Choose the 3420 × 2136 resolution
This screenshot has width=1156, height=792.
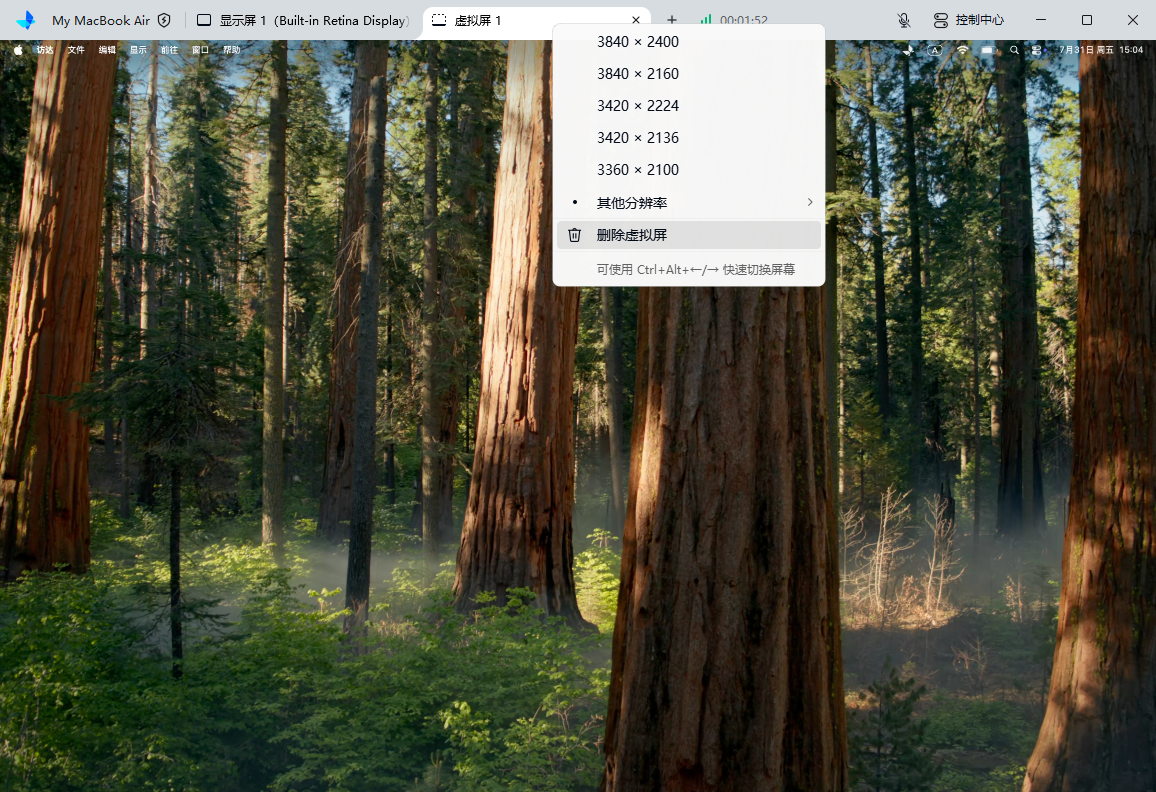[689, 138]
